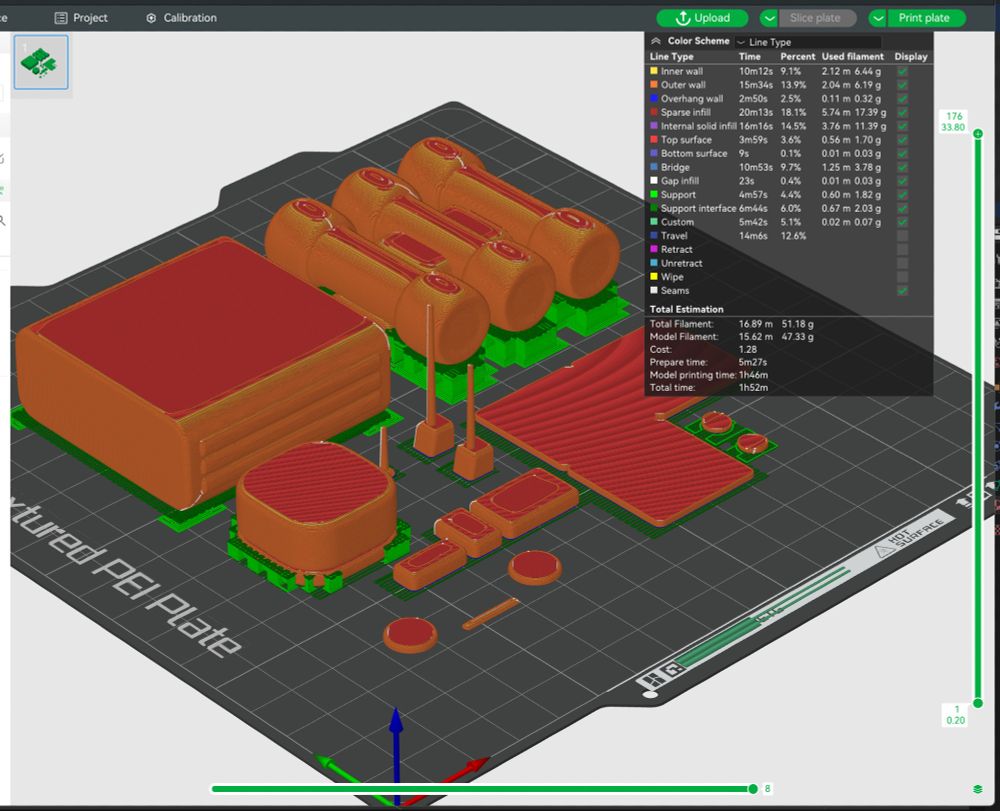The height and width of the screenshot is (811, 1000).
Task: Toggle display of Internal solid infill
Action: (902, 126)
